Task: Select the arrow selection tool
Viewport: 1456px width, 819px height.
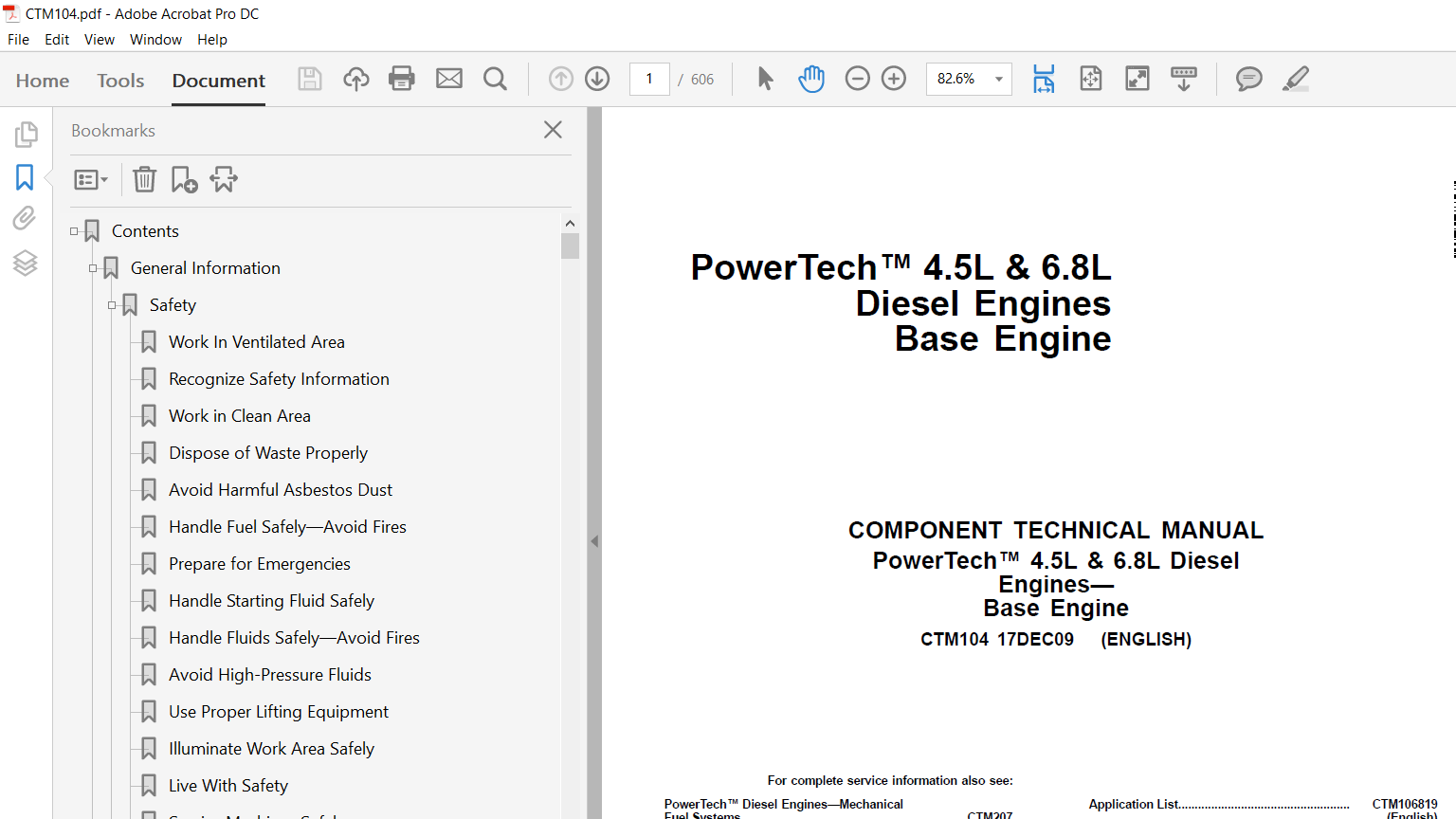Action: pos(766,79)
